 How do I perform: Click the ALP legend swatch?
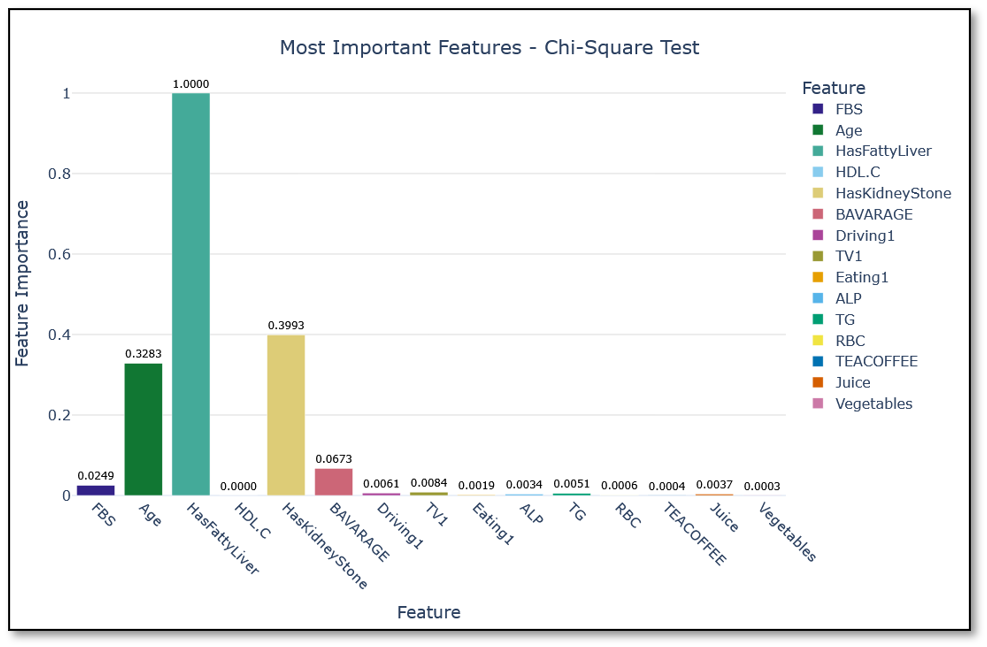817,298
